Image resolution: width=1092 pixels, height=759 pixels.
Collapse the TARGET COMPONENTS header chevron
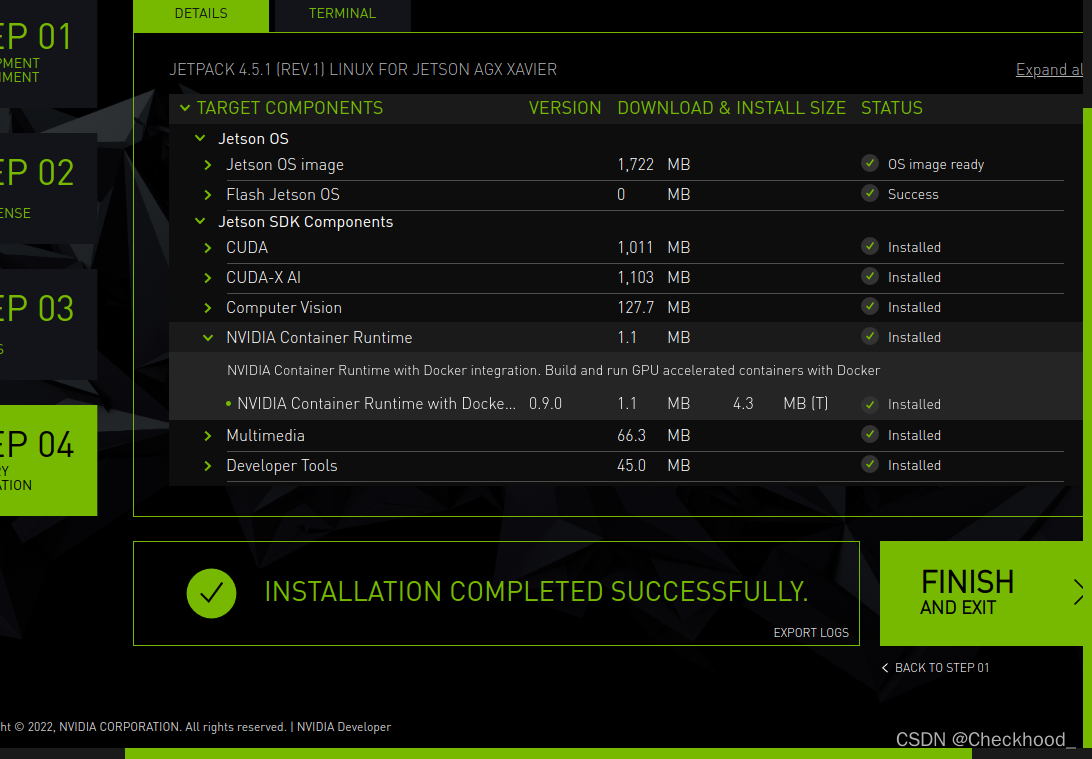coord(185,108)
